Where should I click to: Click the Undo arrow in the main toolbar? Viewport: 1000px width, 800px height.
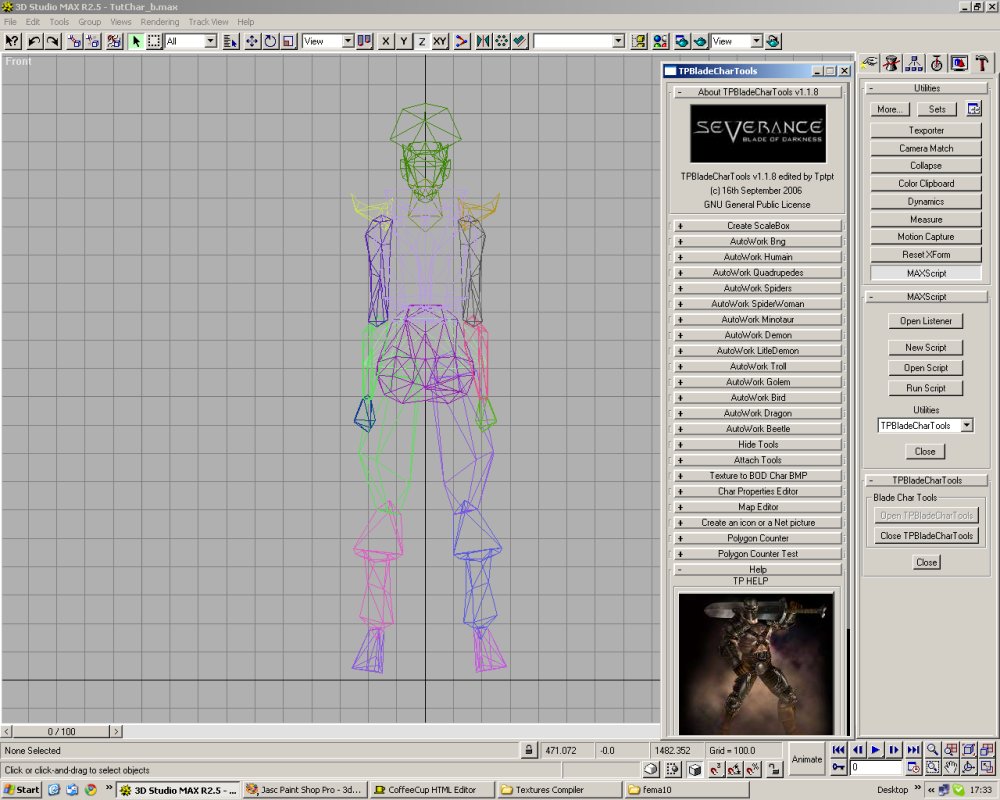coord(34,41)
